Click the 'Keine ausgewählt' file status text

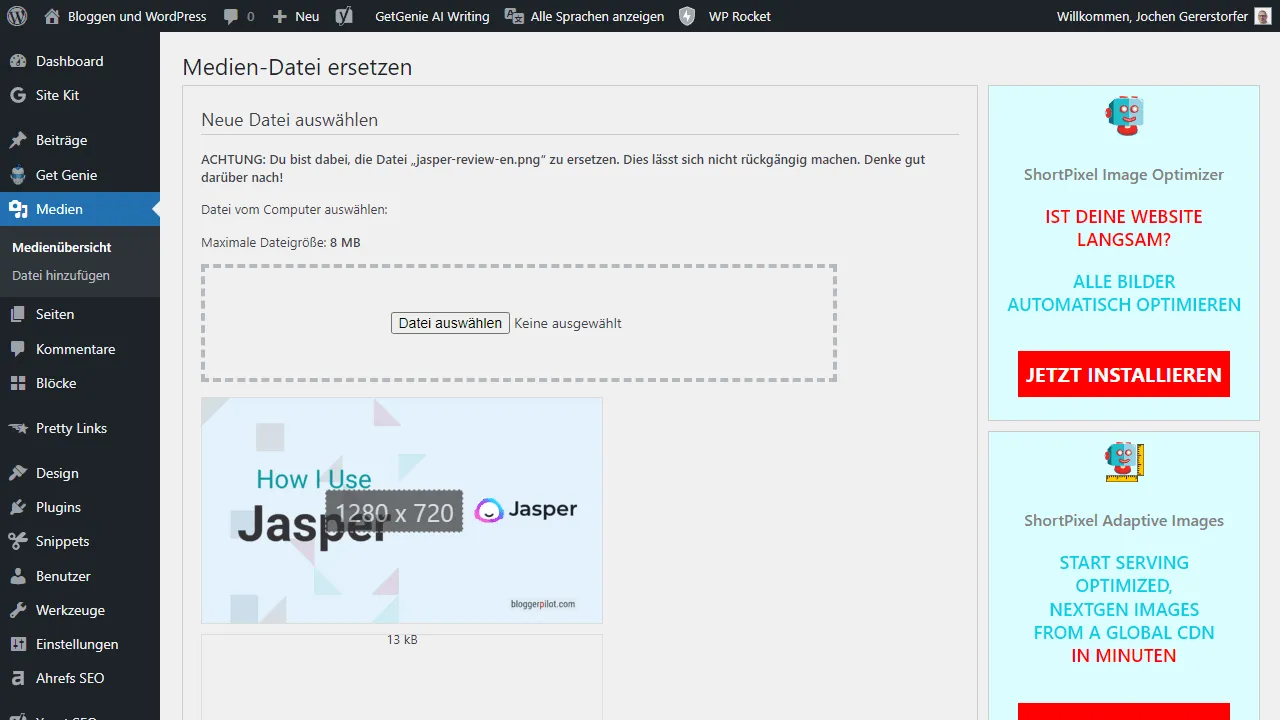(x=568, y=323)
